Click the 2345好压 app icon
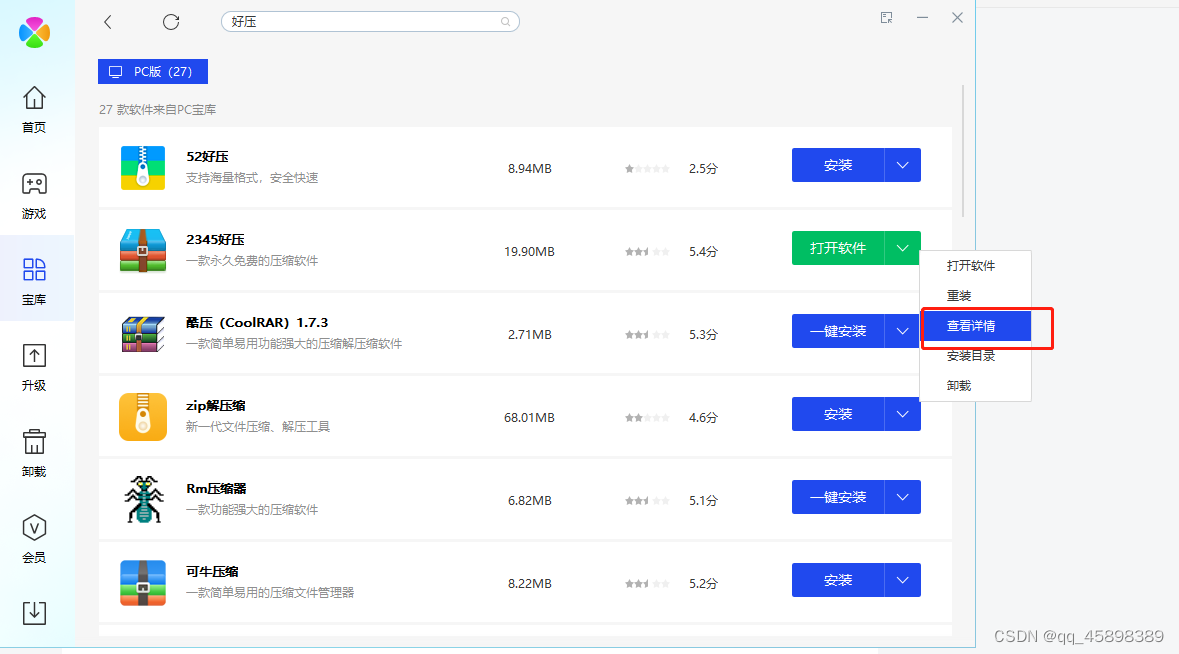This screenshot has width=1179, height=654. (143, 250)
